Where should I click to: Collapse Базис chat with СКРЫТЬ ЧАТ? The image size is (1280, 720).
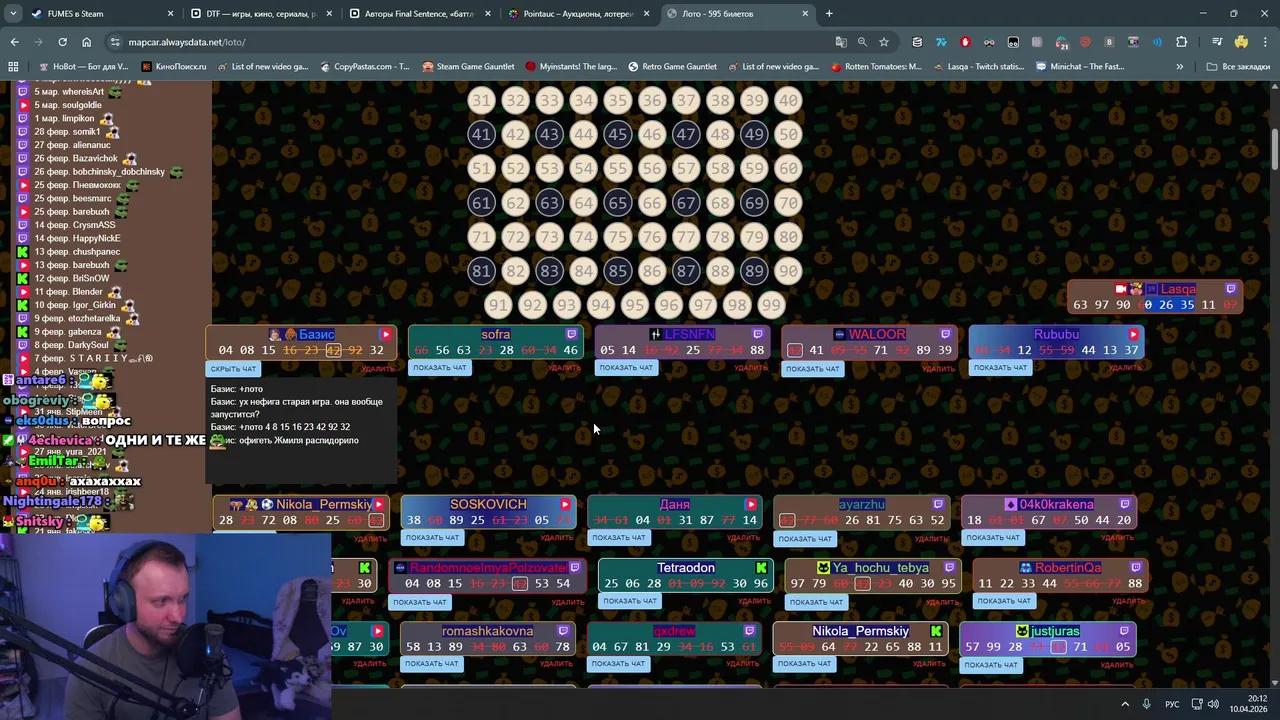coord(231,369)
